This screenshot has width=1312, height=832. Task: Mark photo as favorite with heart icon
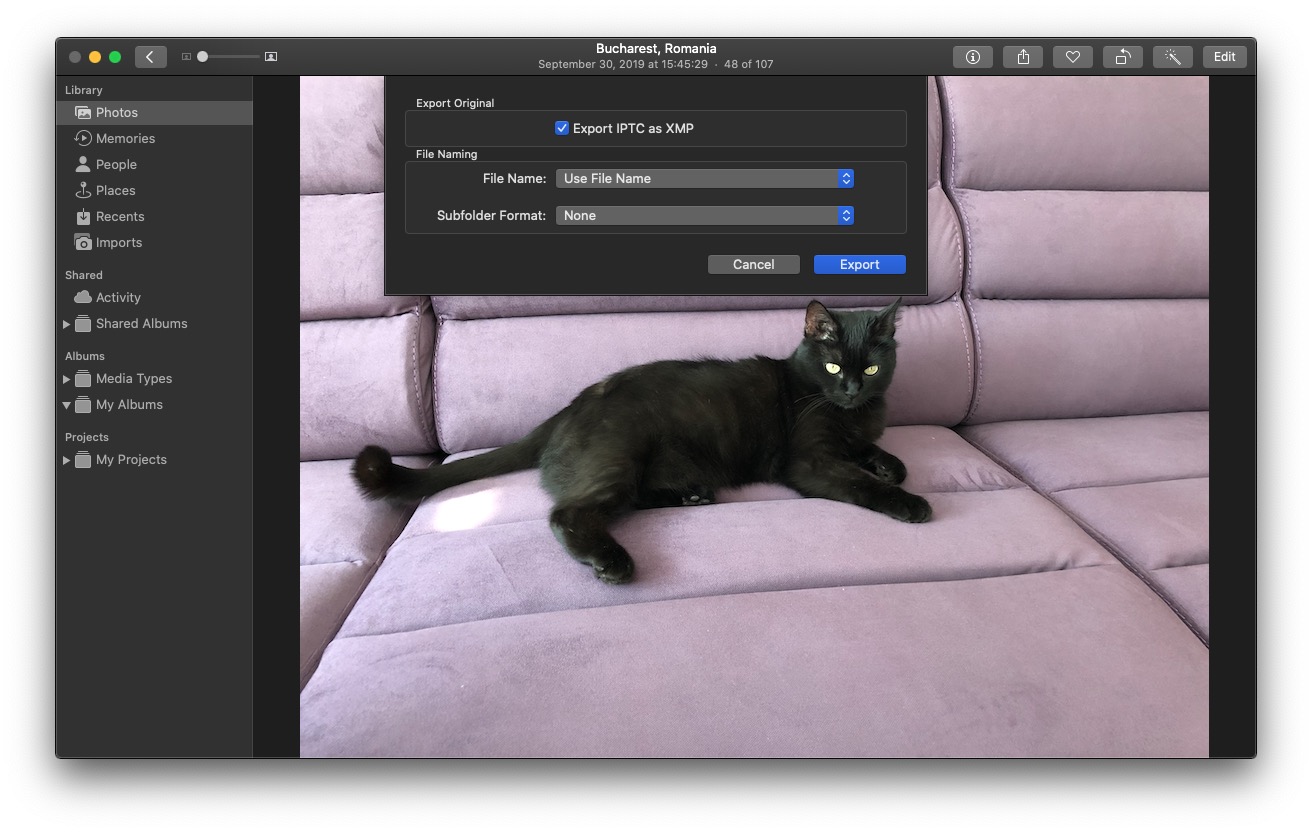[x=1072, y=57]
